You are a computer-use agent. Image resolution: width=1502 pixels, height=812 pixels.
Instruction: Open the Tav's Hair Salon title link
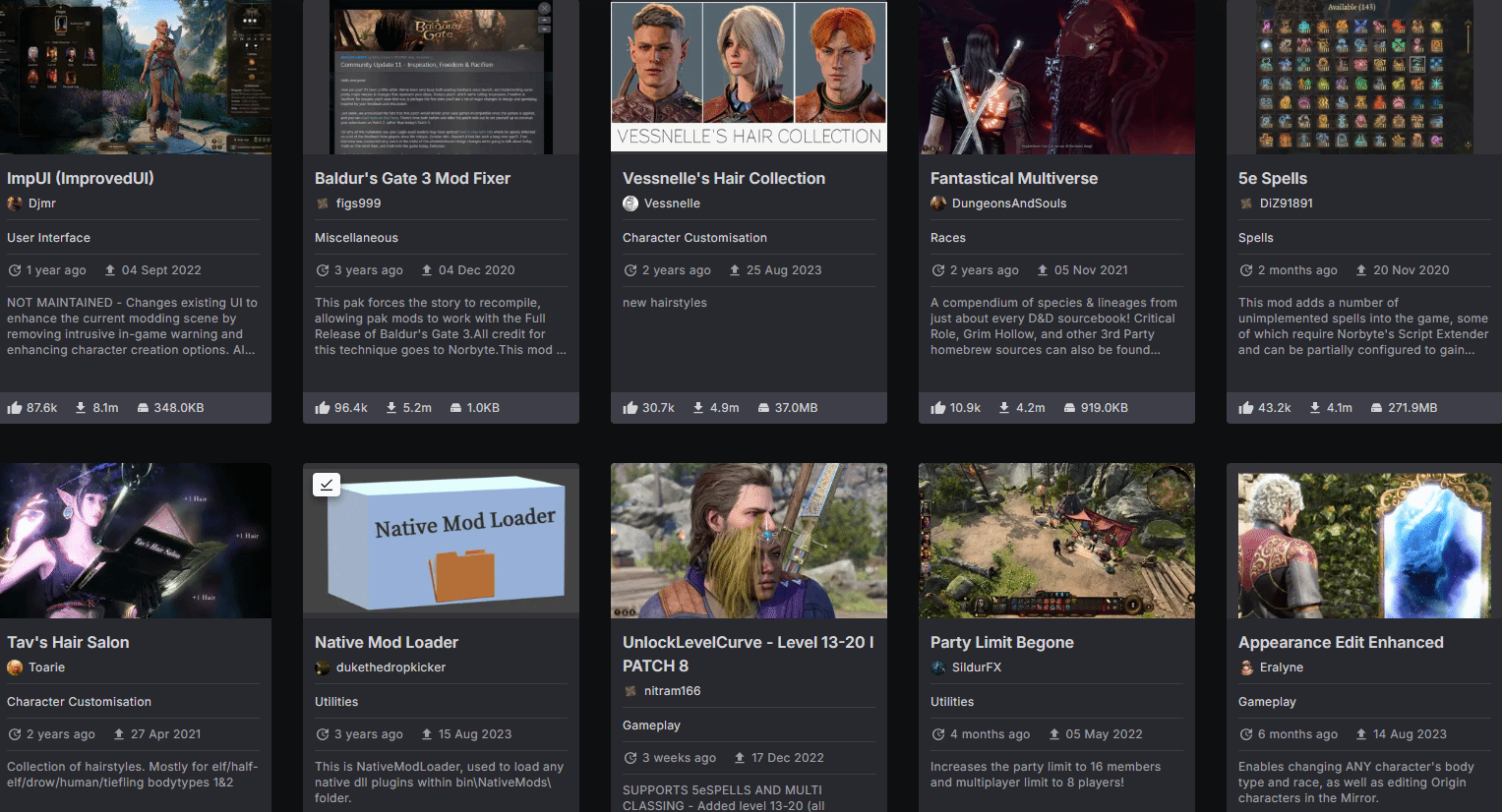pos(68,642)
